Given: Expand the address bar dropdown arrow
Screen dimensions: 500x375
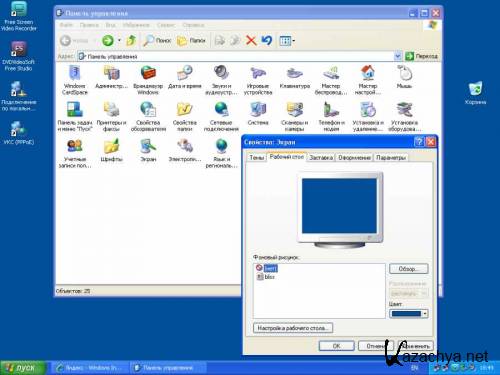Looking at the screenshot, I should click(x=397, y=56).
